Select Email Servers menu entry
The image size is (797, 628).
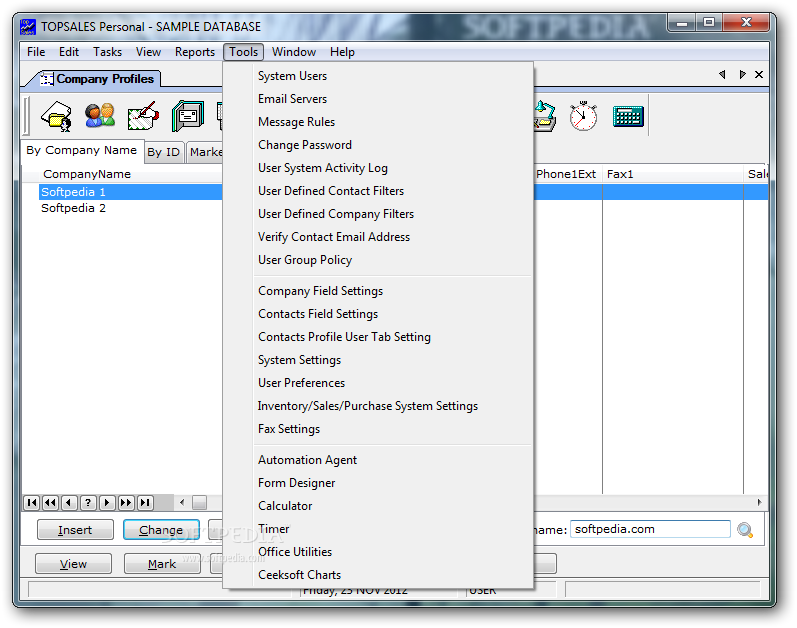coord(379,99)
